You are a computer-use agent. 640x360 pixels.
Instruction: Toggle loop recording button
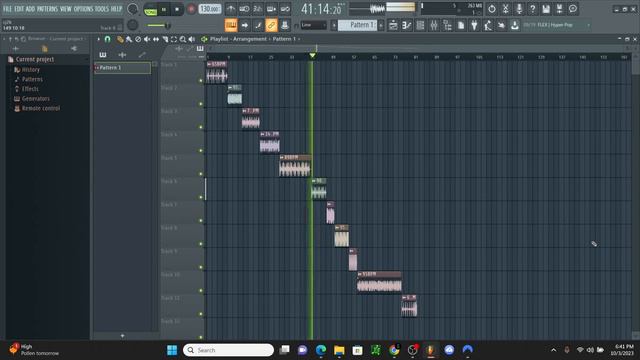click(285, 9)
